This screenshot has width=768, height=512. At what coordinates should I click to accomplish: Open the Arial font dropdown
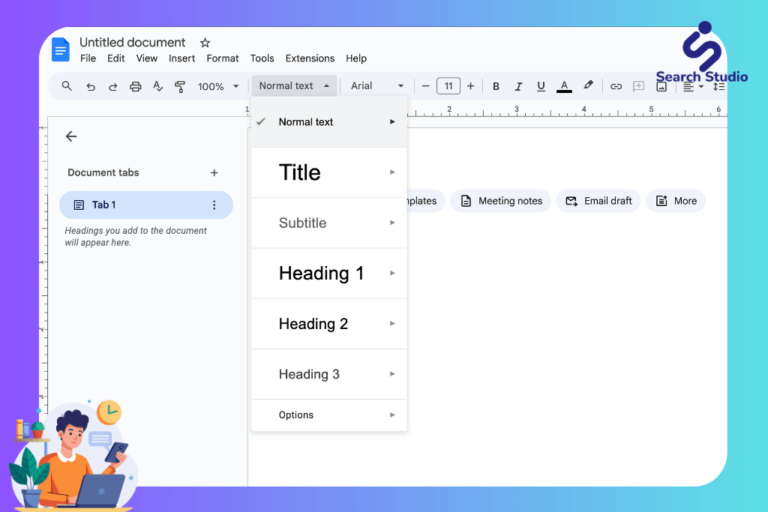(377, 86)
